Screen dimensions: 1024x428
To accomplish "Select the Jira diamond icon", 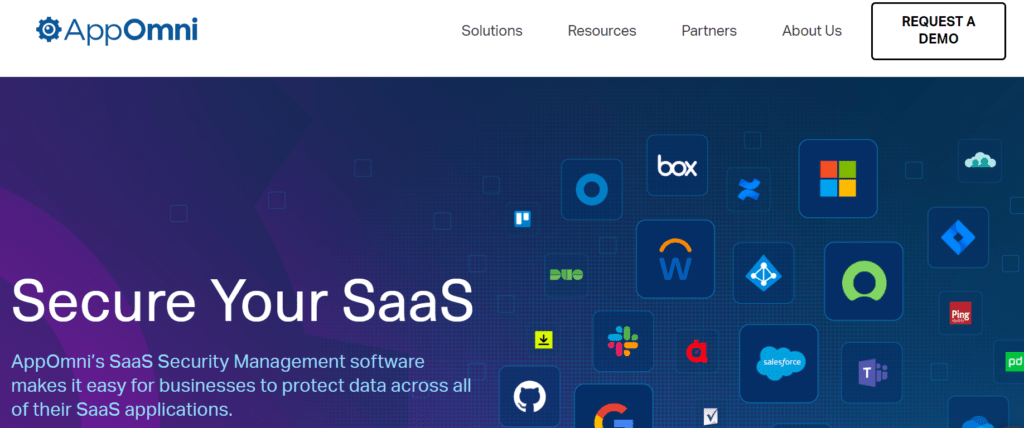I will coord(958,237).
